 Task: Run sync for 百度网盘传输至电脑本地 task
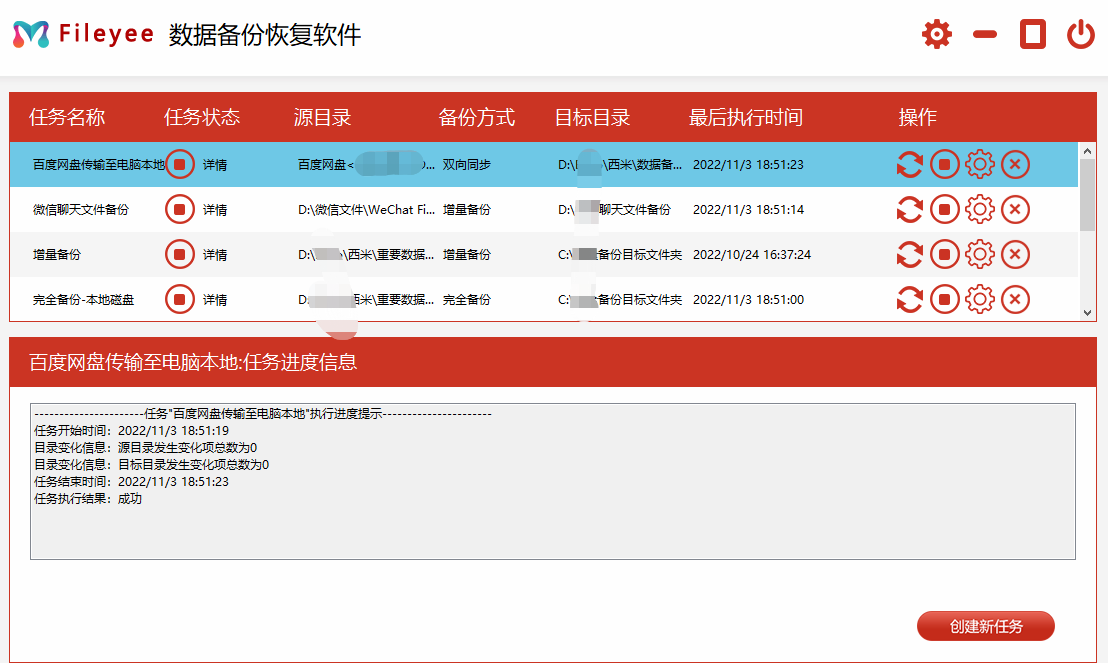[910, 165]
